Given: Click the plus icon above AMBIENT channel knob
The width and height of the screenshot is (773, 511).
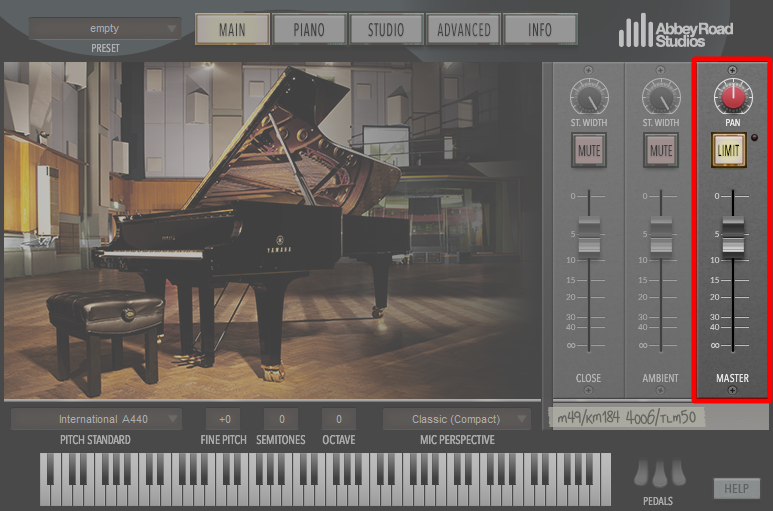Looking at the screenshot, I should tap(660, 70).
